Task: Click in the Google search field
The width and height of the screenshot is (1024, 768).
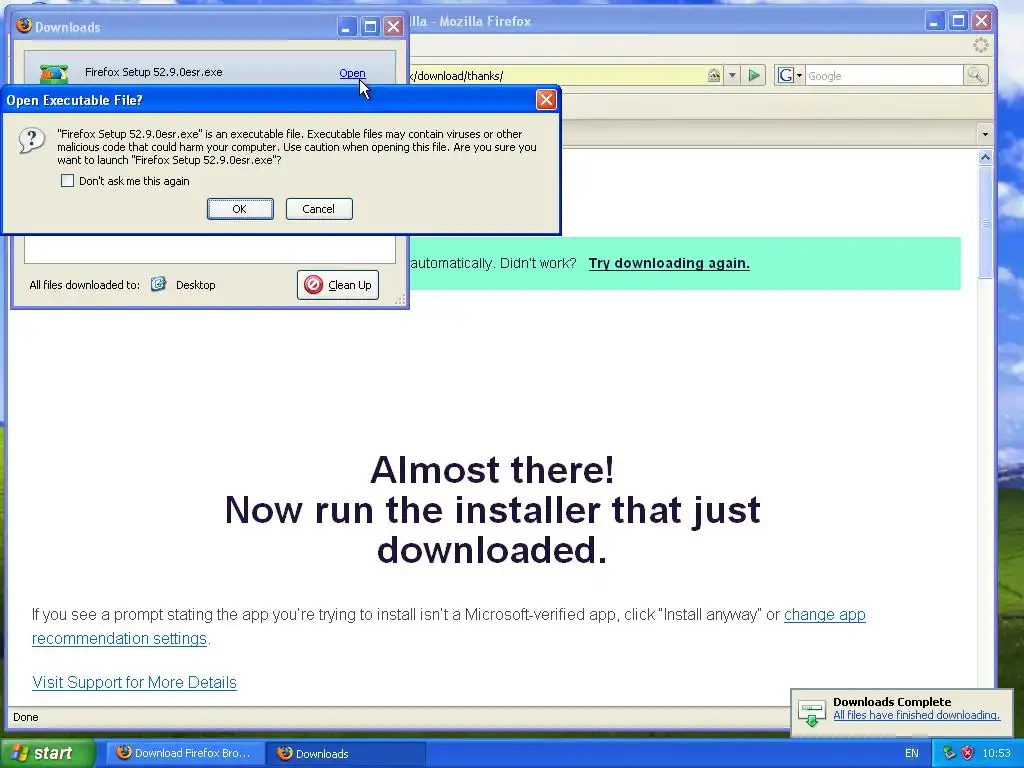Action: [x=884, y=76]
